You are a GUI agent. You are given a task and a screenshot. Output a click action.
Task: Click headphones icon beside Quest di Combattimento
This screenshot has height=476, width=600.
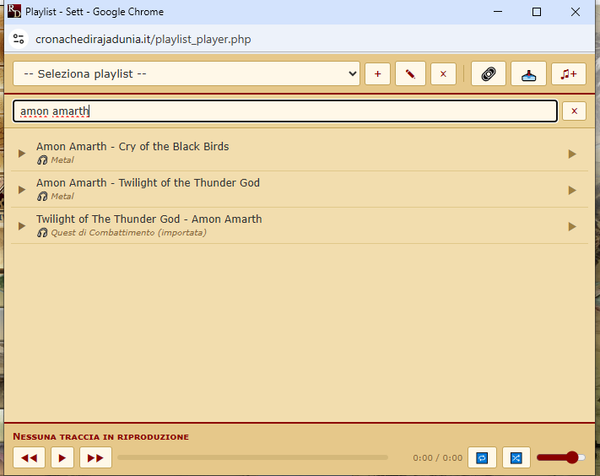[x=42, y=233]
